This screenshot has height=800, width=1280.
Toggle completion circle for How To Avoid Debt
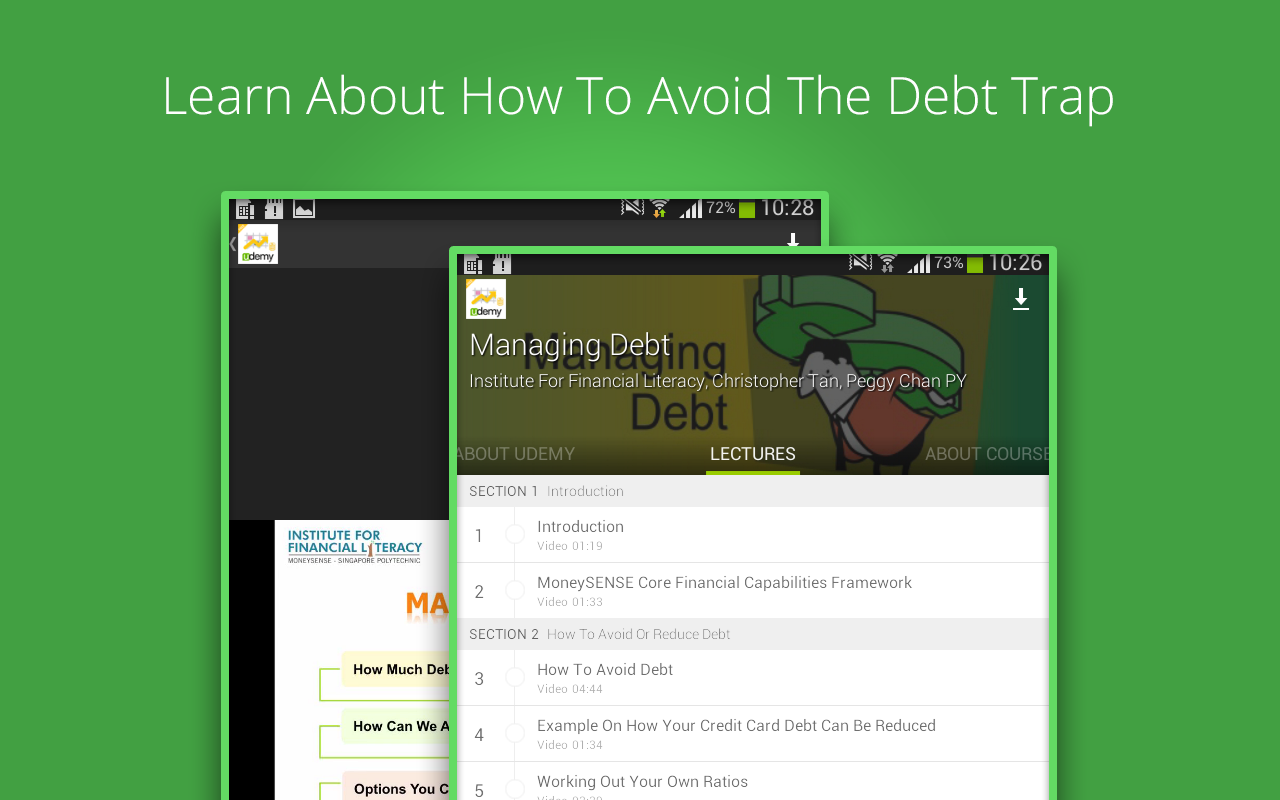click(x=515, y=678)
